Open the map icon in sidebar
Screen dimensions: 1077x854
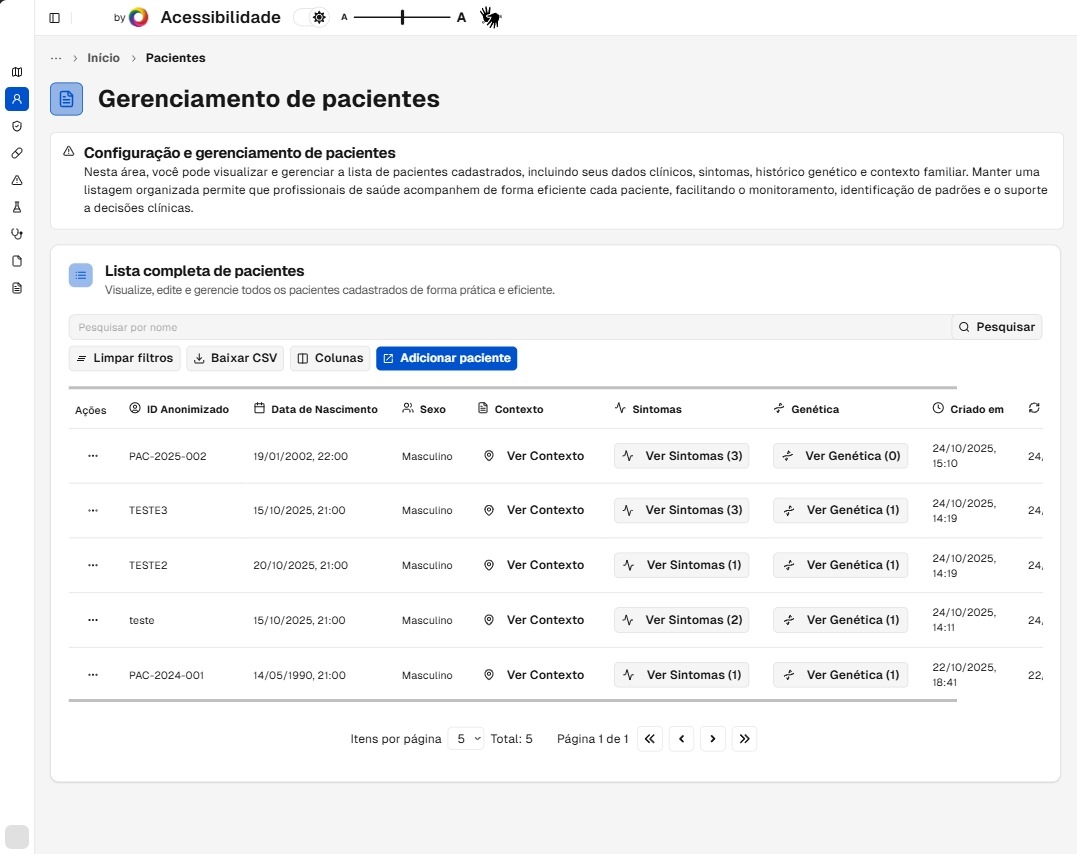click(17, 72)
